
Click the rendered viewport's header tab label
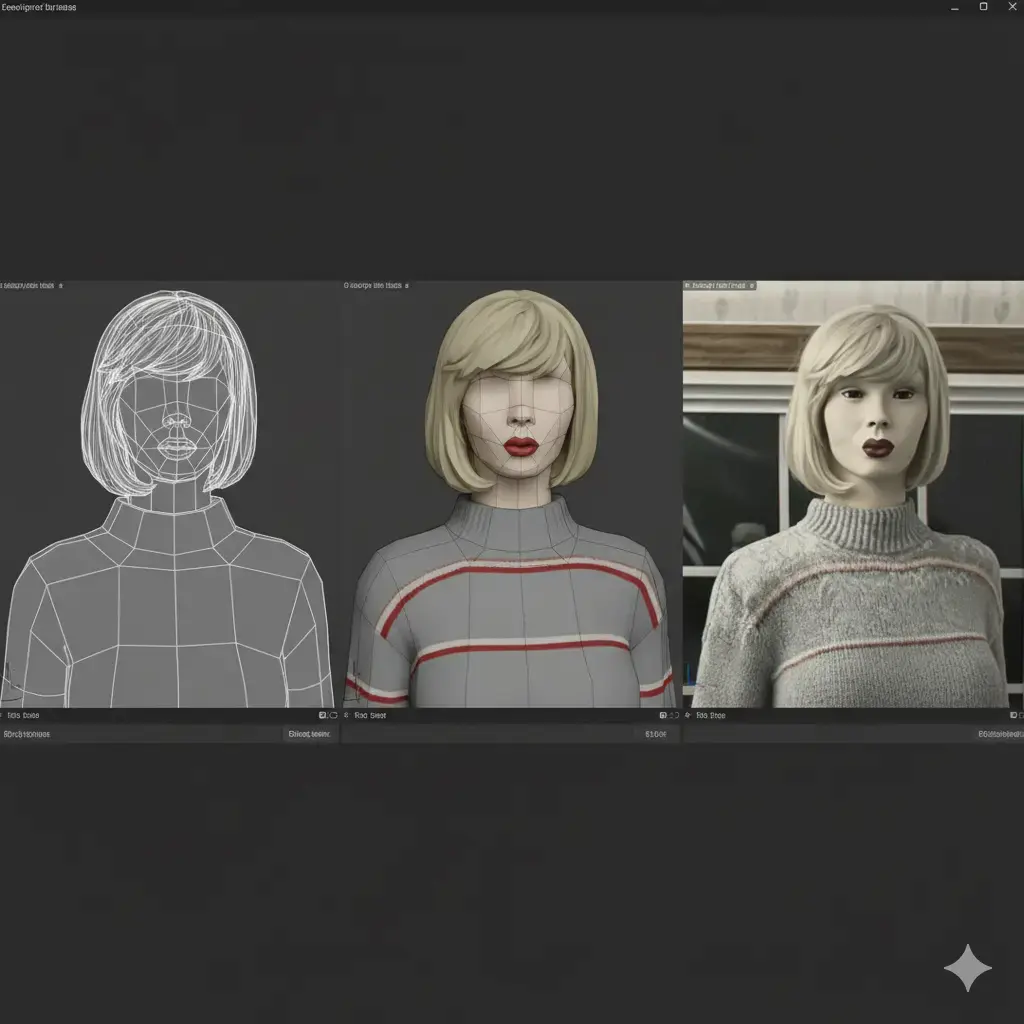715,285
